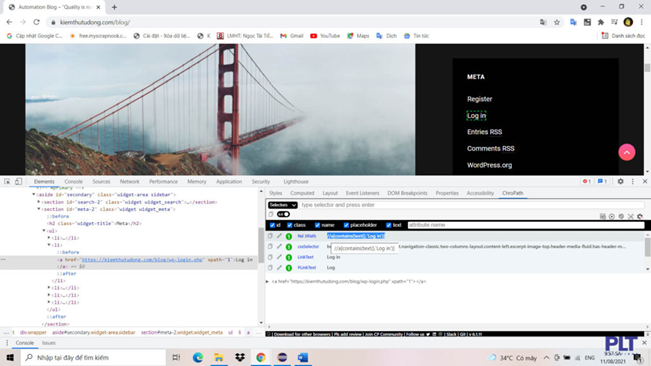This screenshot has height=366, width=651.
Task: Reload the page
Action: [x=37, y=22]
